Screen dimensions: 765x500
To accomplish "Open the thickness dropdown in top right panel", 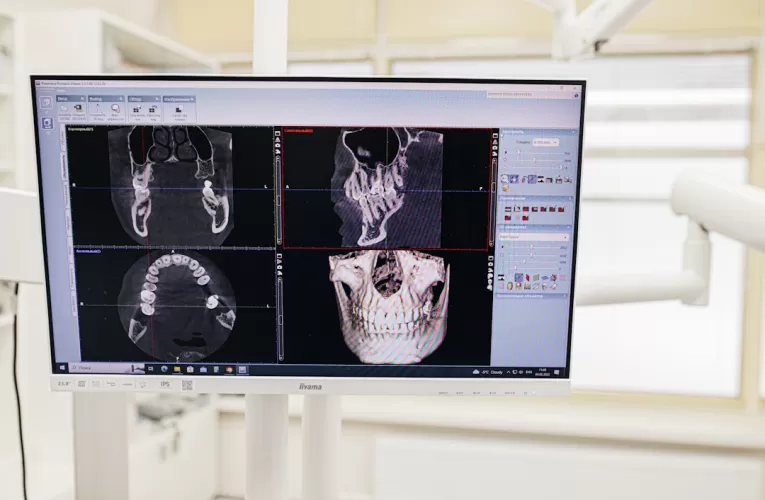I will [546, 143].
